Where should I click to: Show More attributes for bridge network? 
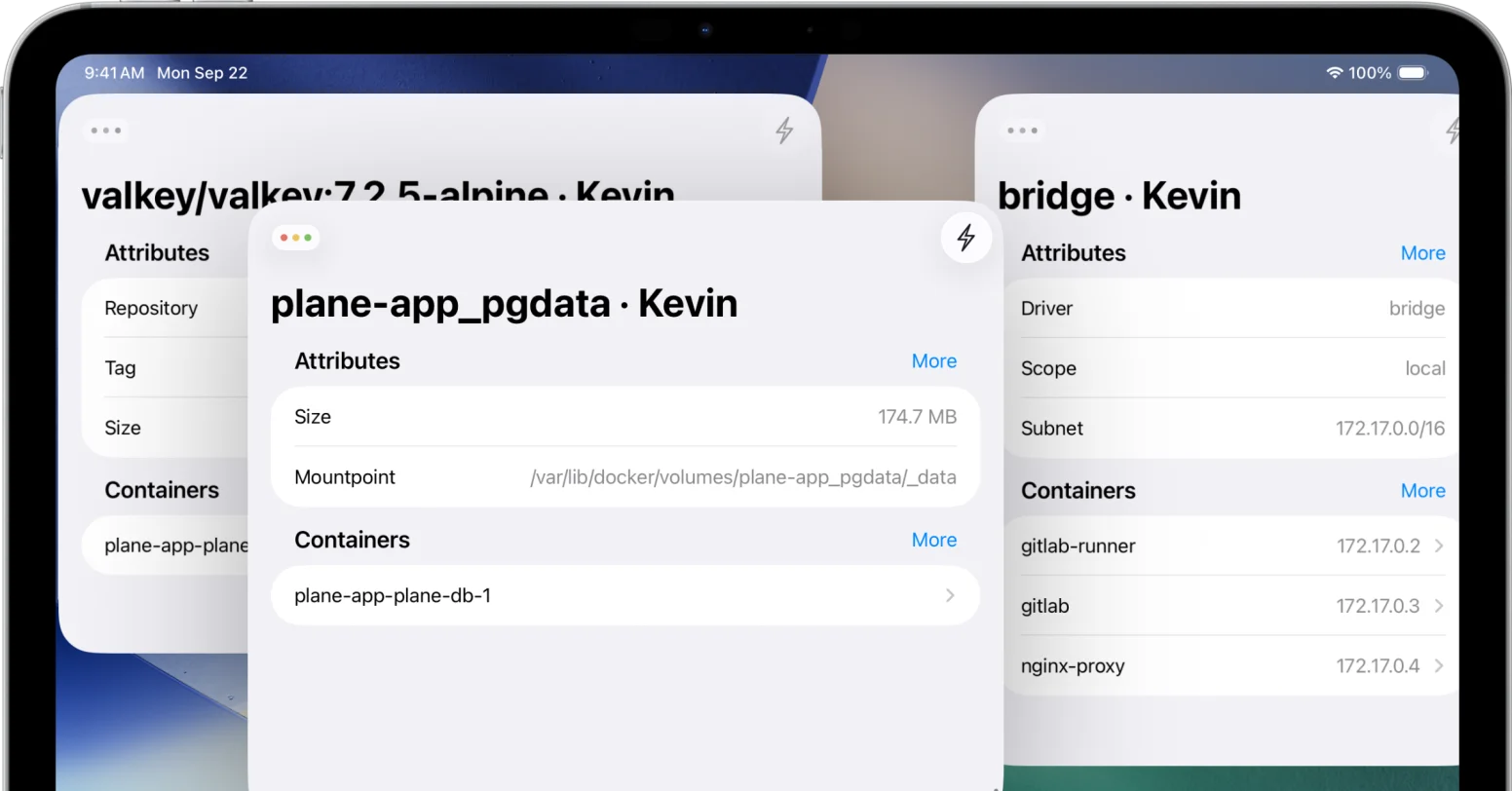point(1422,253)
